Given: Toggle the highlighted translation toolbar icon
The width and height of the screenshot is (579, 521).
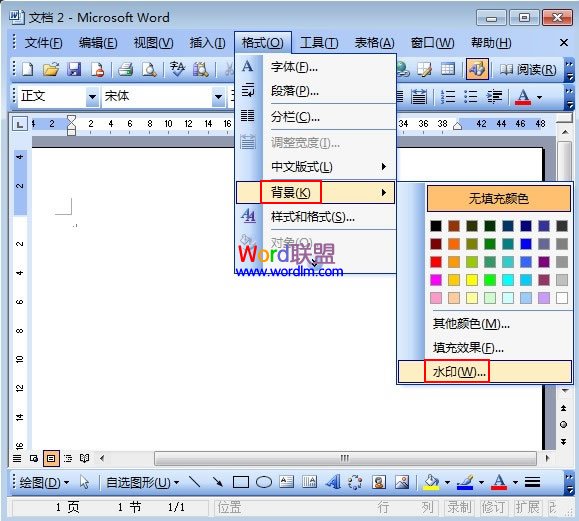Looking at the screenshot, I should pyautogui.click(x=477, y=69).
